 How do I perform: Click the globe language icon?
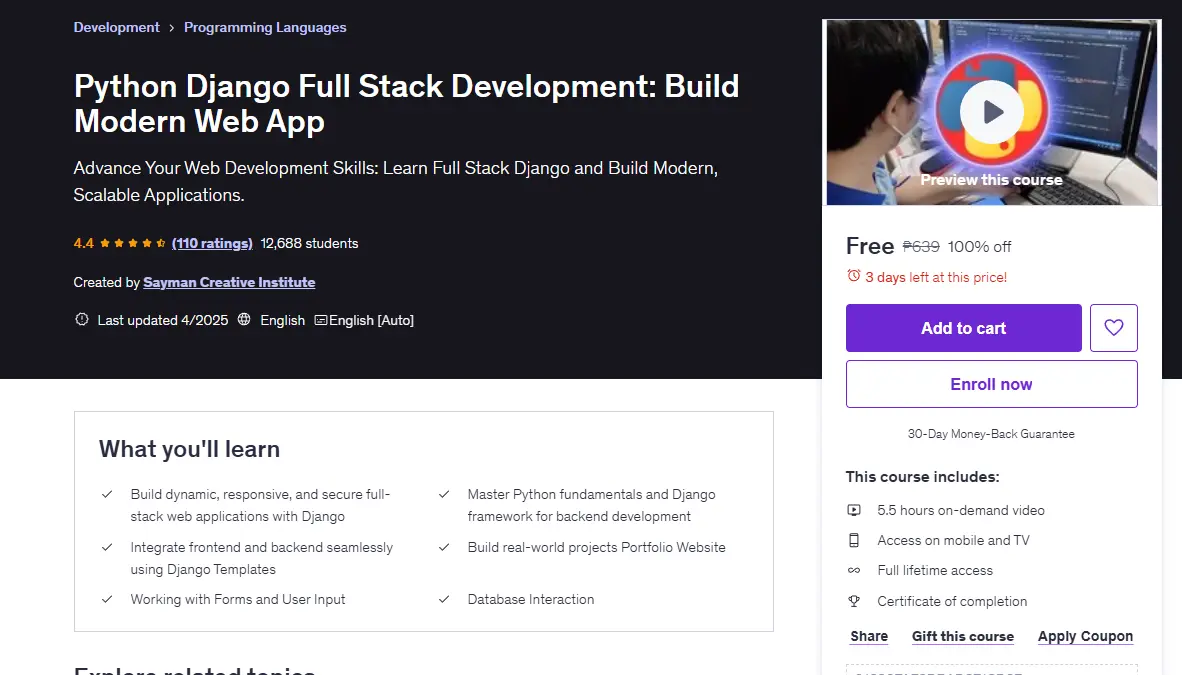coord(243,319)
